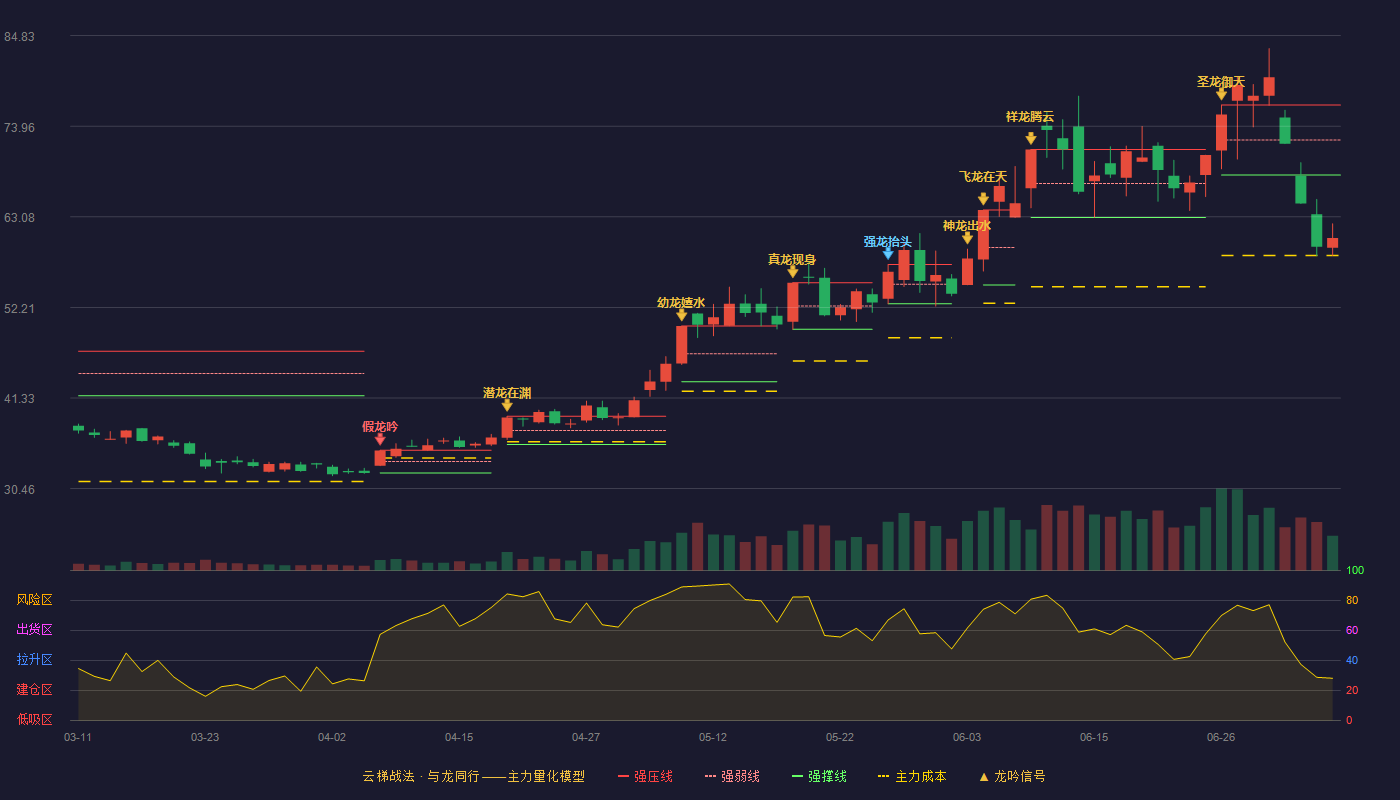The width and height of the screenshot is (1400, 800).
Task: Click the 风险区 zone label
Action: [x=34, y=600]
